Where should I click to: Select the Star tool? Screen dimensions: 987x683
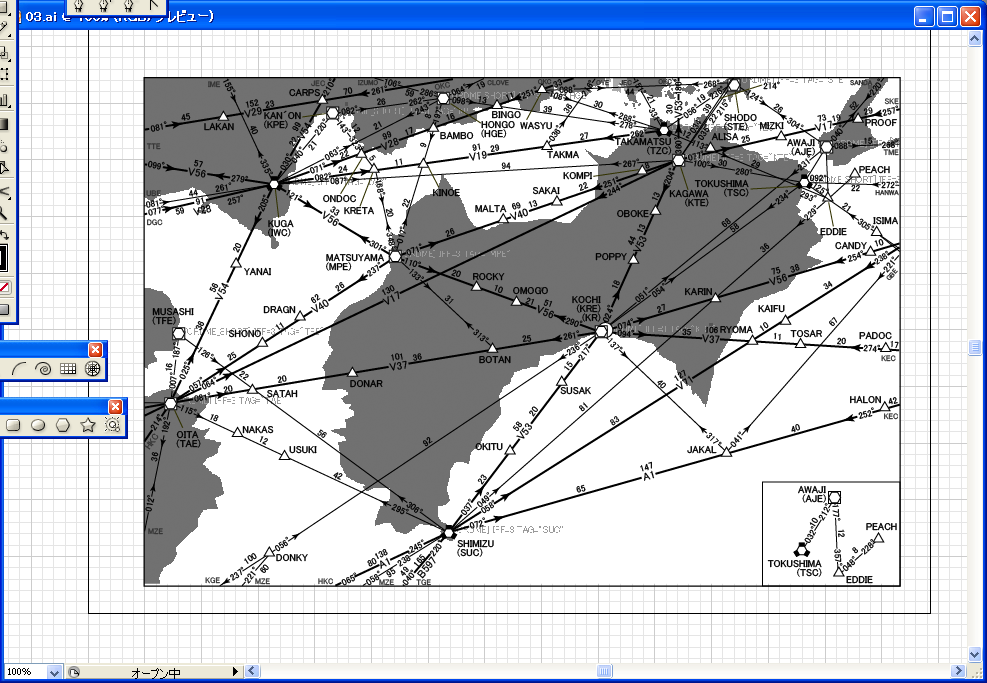tap(87, 426)
